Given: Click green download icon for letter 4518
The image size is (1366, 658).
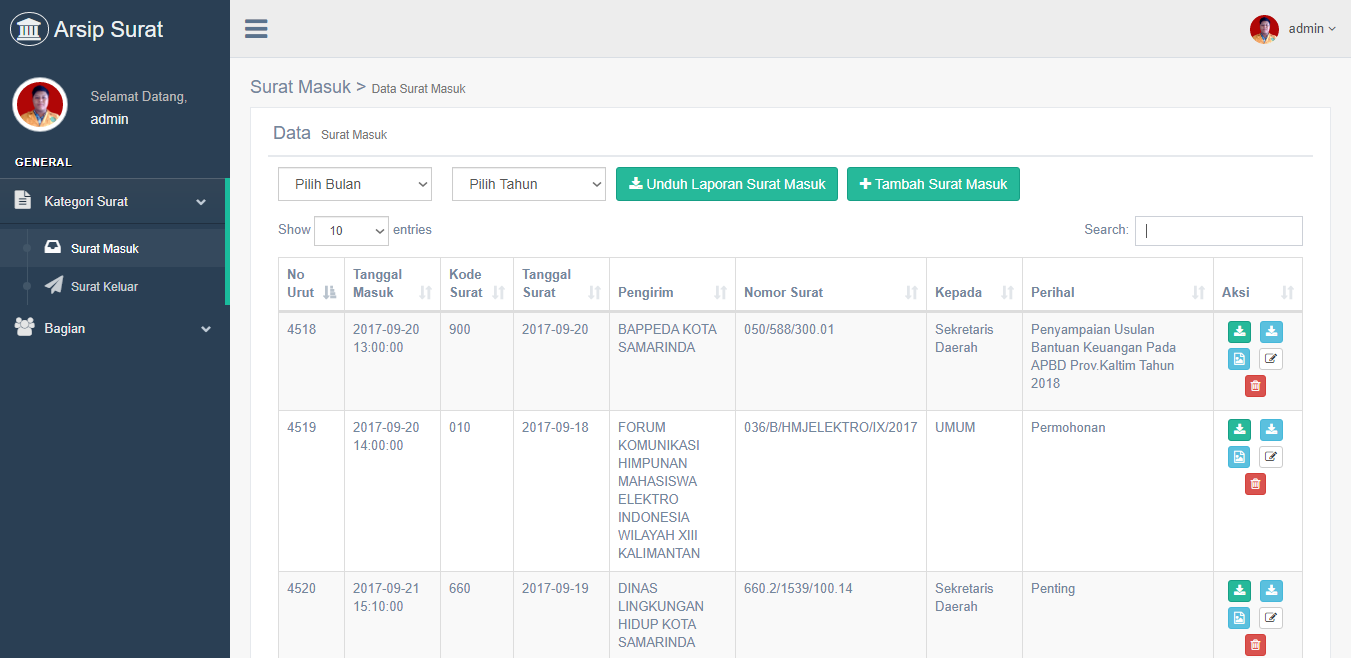Looking at the screenshot, I should (1239, 332).
